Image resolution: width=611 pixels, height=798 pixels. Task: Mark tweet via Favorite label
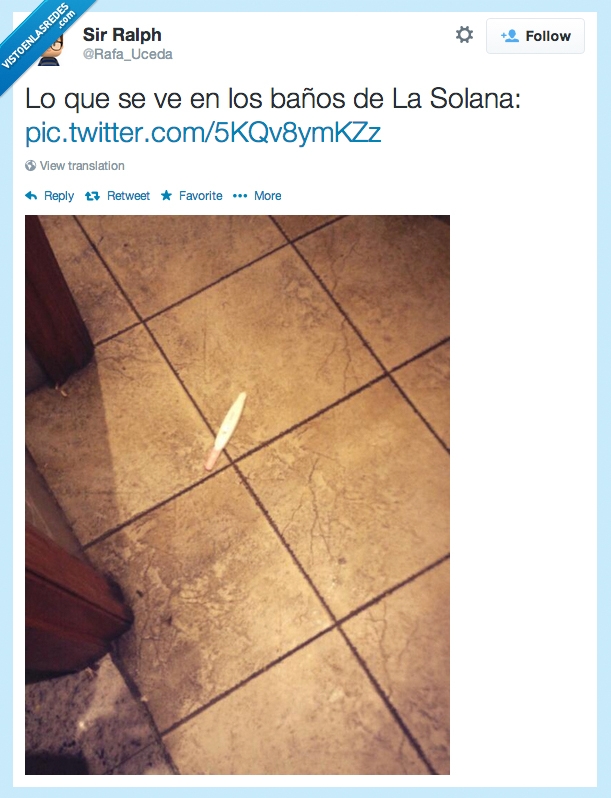coord(200,196)
